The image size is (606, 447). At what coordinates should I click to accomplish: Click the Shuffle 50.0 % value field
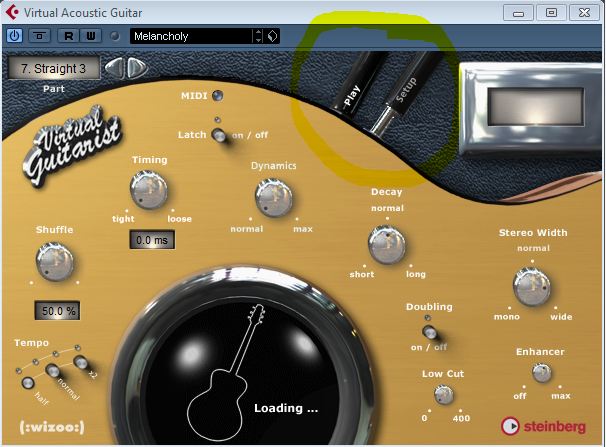(x=57, y=311)
